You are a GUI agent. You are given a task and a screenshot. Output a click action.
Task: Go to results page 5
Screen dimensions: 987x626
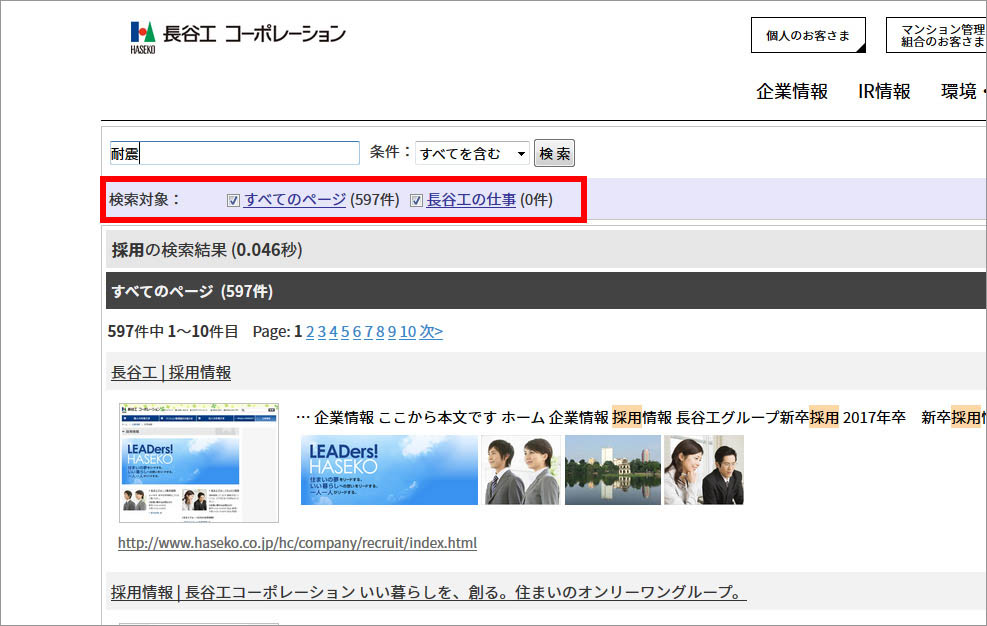click(x=345, y=331)
